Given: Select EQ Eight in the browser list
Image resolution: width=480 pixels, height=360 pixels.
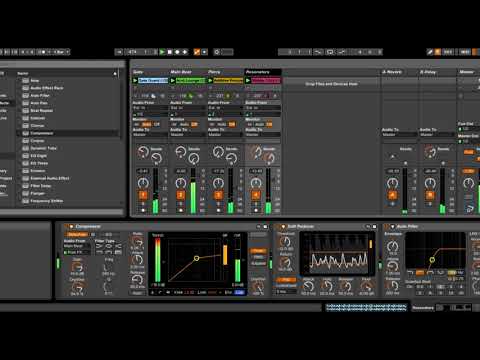Looking at the screenshot, I should (39, 156).
